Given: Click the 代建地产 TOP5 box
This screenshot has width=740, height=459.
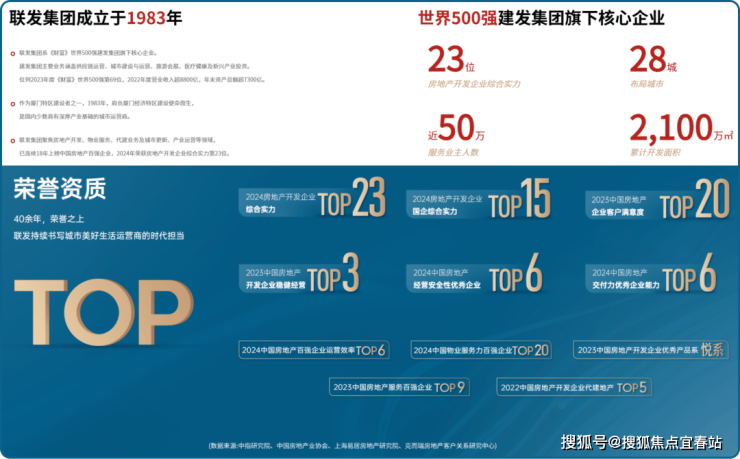Looking at the screenshot, I should coord(574,387).
